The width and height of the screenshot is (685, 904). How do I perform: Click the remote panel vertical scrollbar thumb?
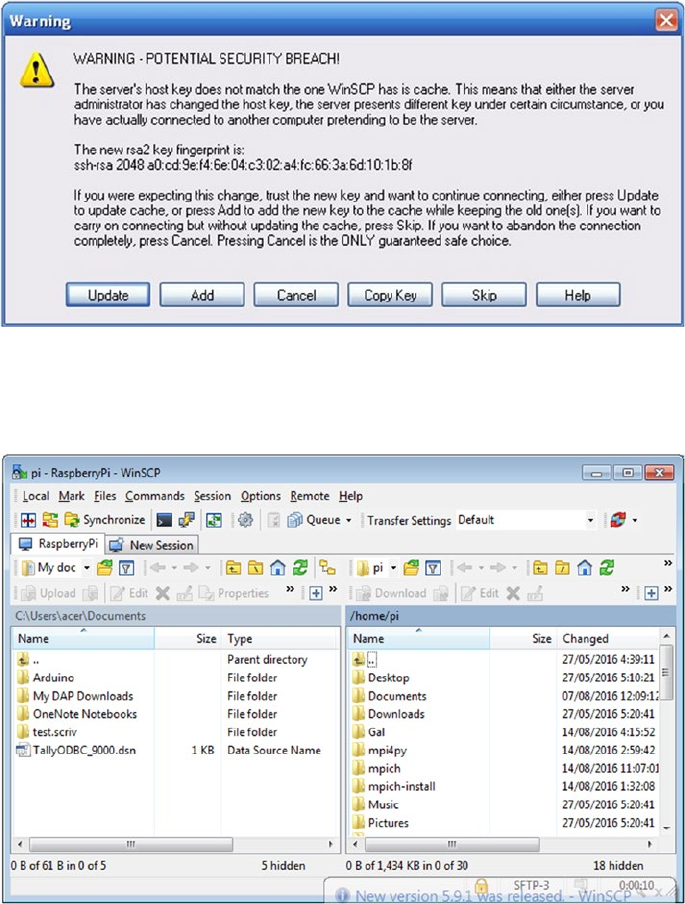(x=666, y=672)
